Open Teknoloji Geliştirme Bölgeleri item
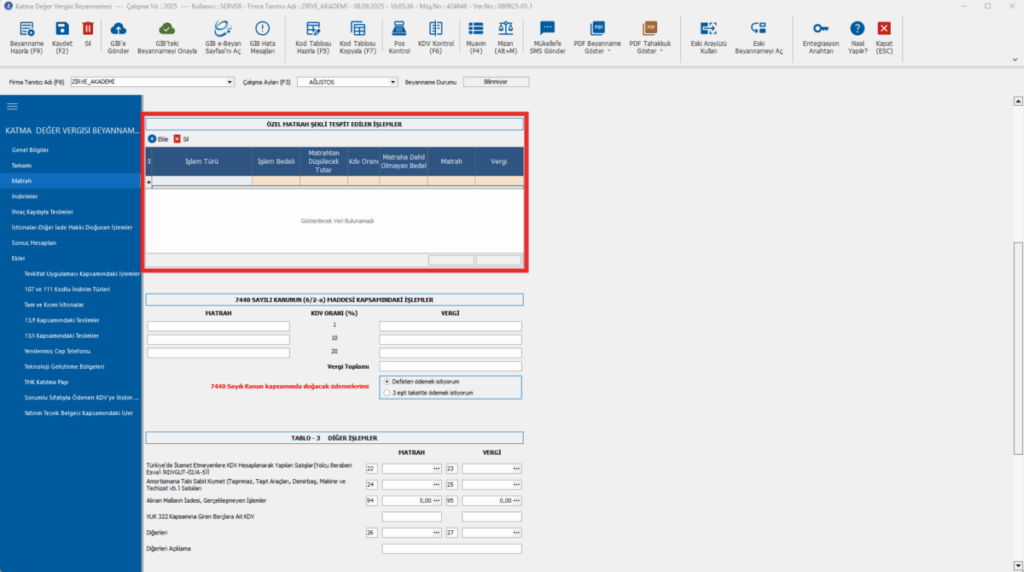Viewport: 1024px width, 572px height. pyautogui.click(x=64, y=367)
